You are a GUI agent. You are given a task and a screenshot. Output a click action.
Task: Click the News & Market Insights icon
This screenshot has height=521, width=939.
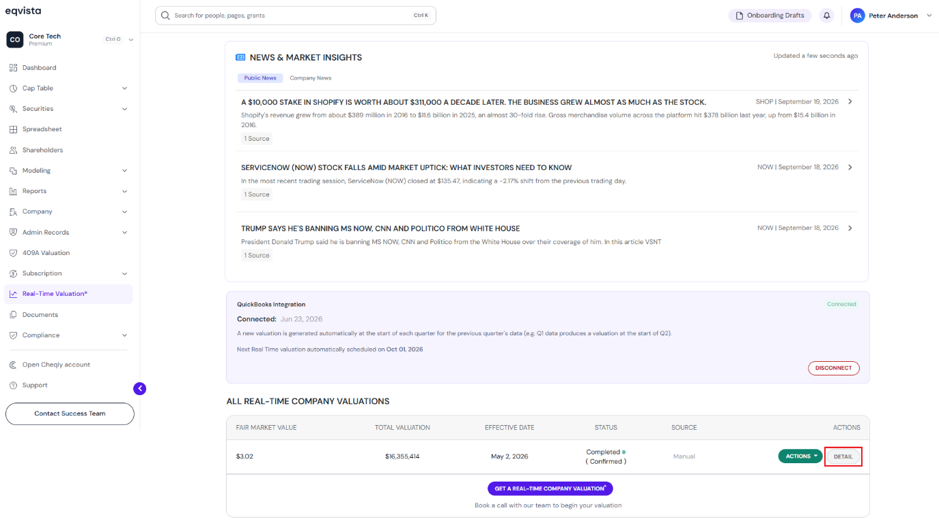click(240, 57)
